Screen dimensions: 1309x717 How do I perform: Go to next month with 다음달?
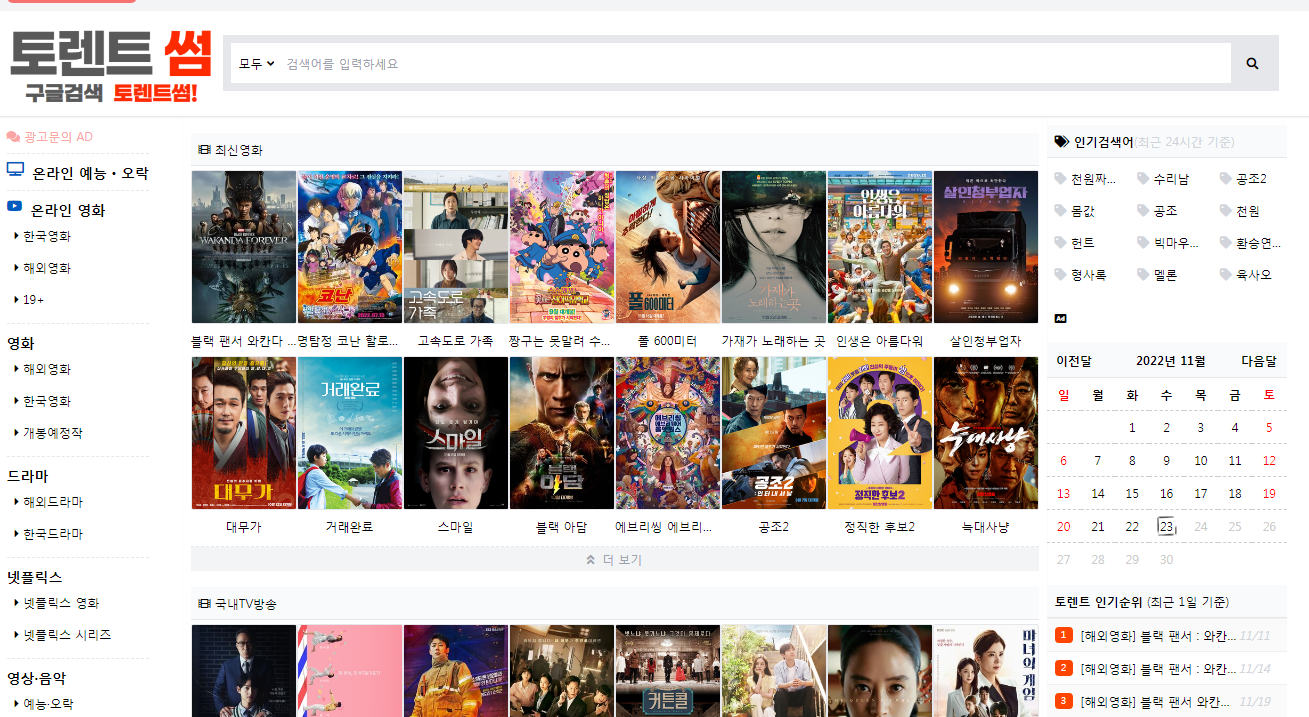tap(1259, 361)
